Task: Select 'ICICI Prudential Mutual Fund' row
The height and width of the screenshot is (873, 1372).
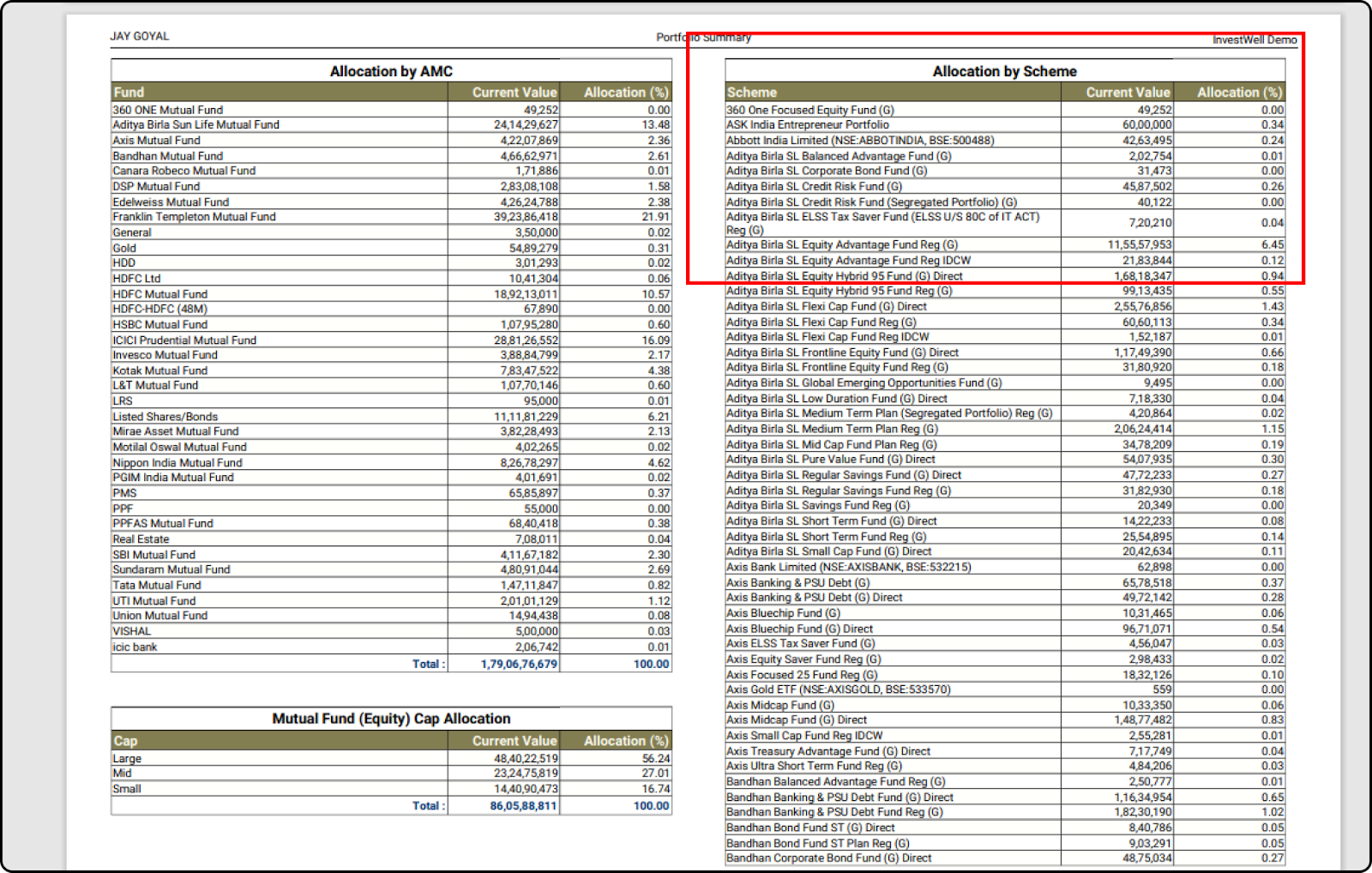Action: [x=391, y=340]
